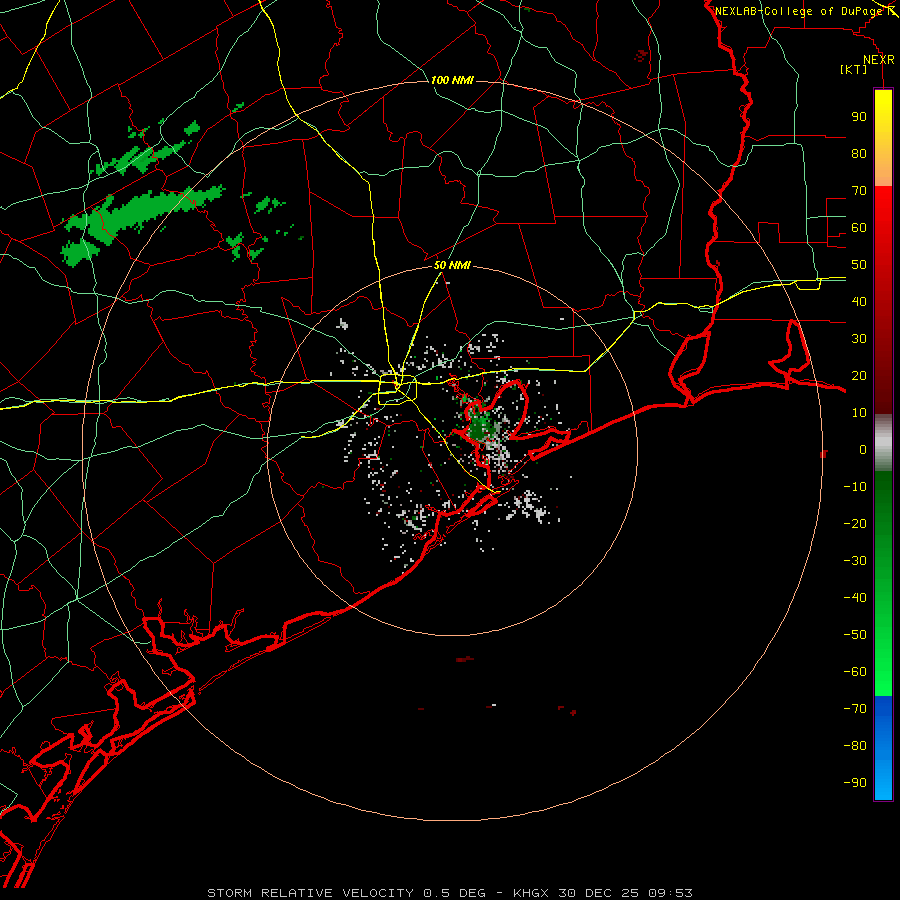The image size is (900, 900).
Task: Click the positive 80 knot scale label
Action: 859,154
